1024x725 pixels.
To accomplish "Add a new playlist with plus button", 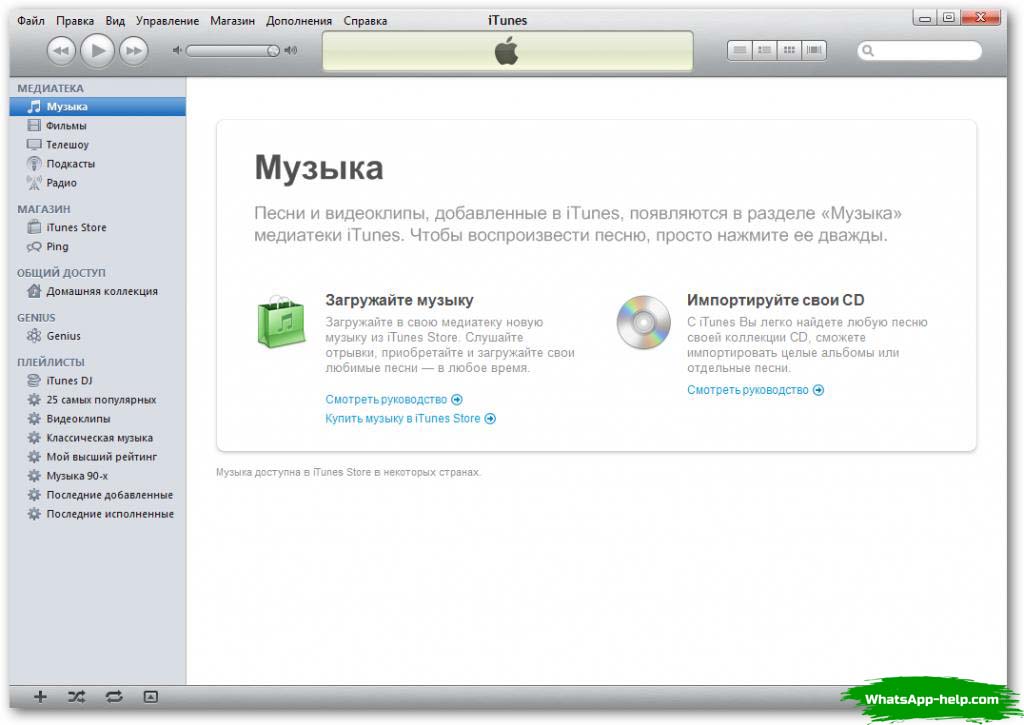I will pyautogui.click(x=40, y=697).
